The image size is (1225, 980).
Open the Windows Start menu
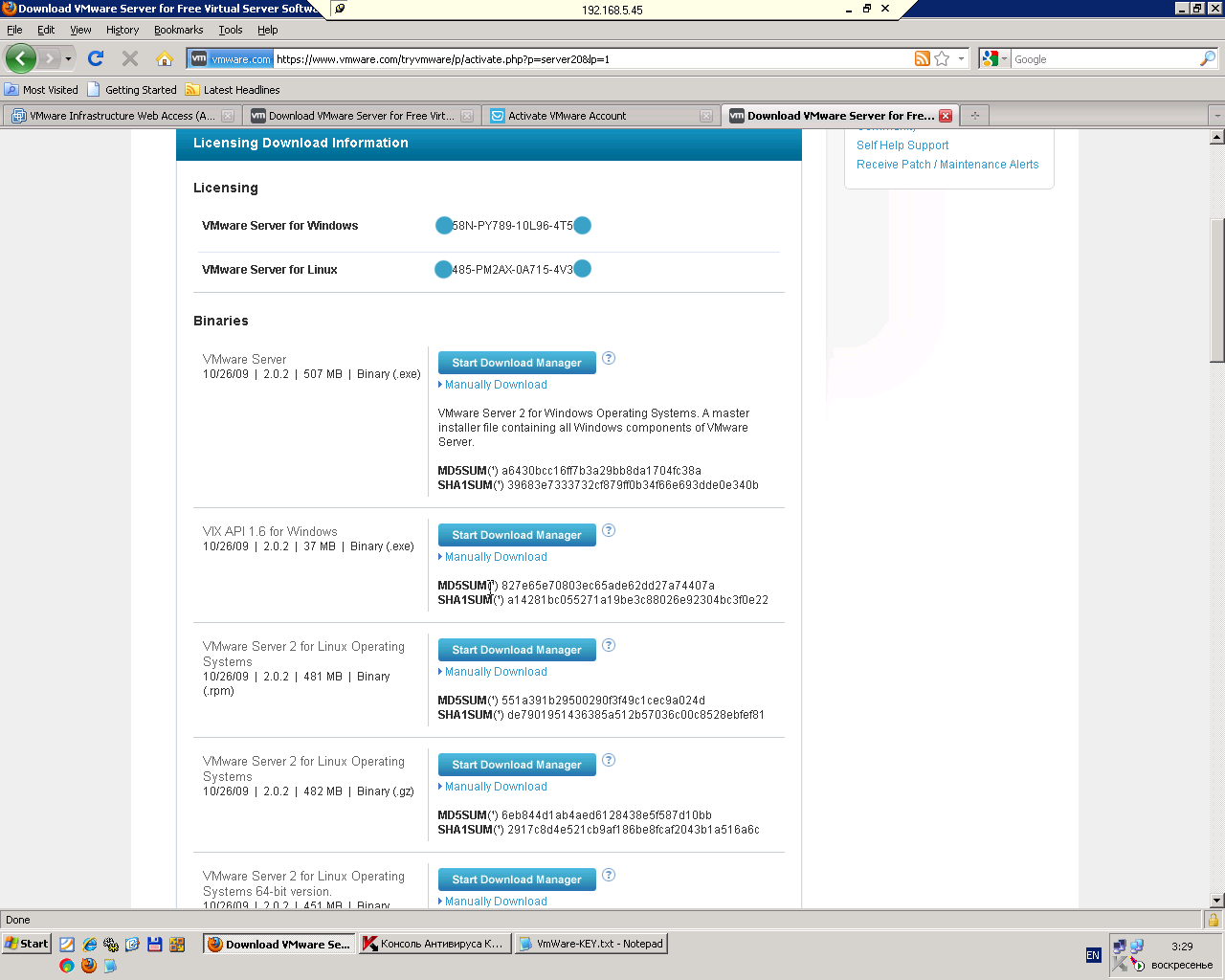click(x=26, y=944)
